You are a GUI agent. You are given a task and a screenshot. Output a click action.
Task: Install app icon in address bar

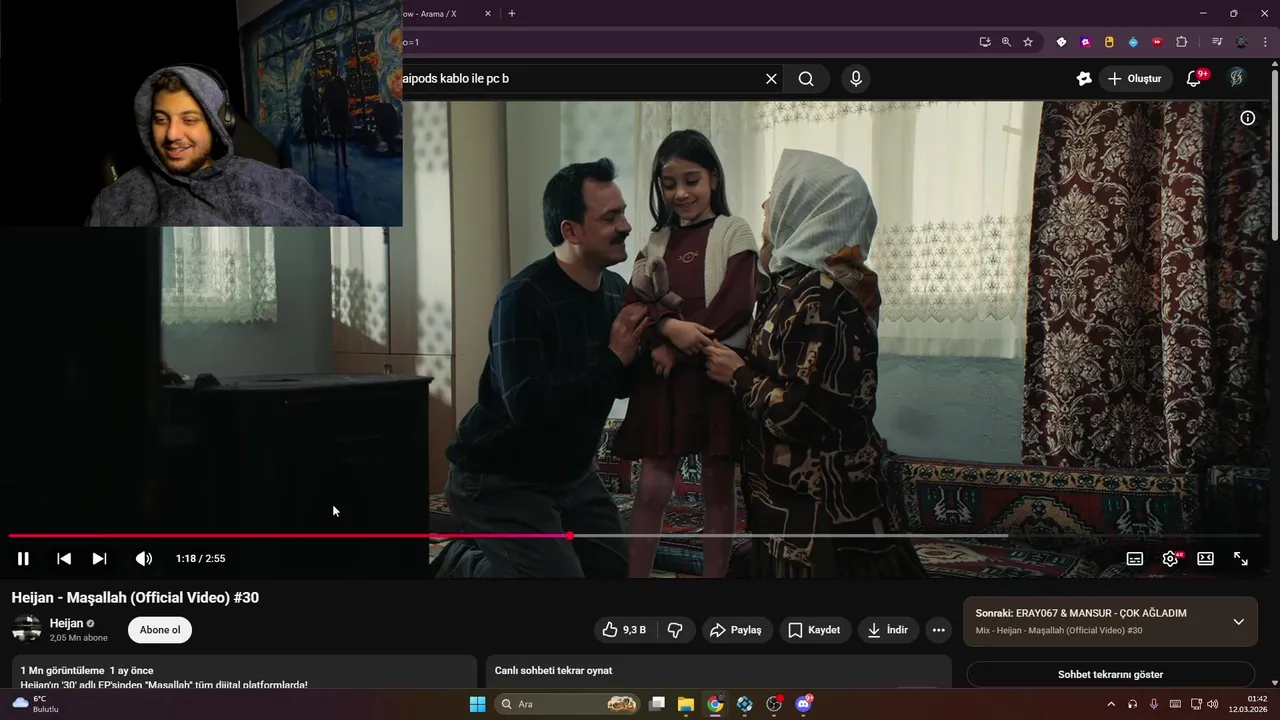click(985, 42)
